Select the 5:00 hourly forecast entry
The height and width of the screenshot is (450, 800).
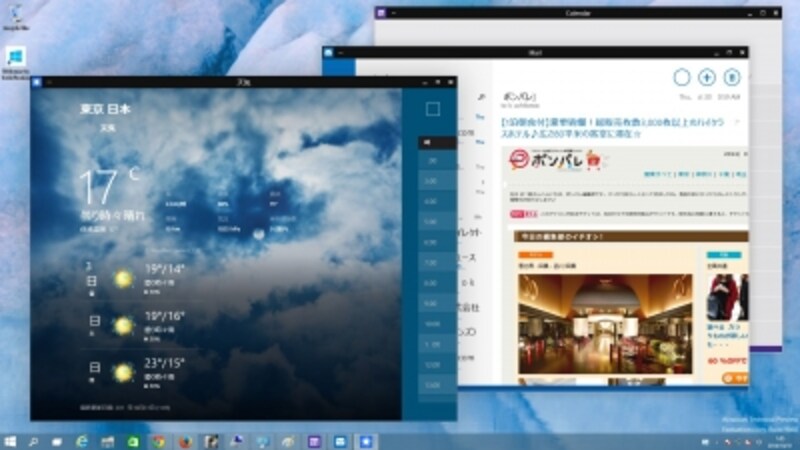[x=437, y=222]
